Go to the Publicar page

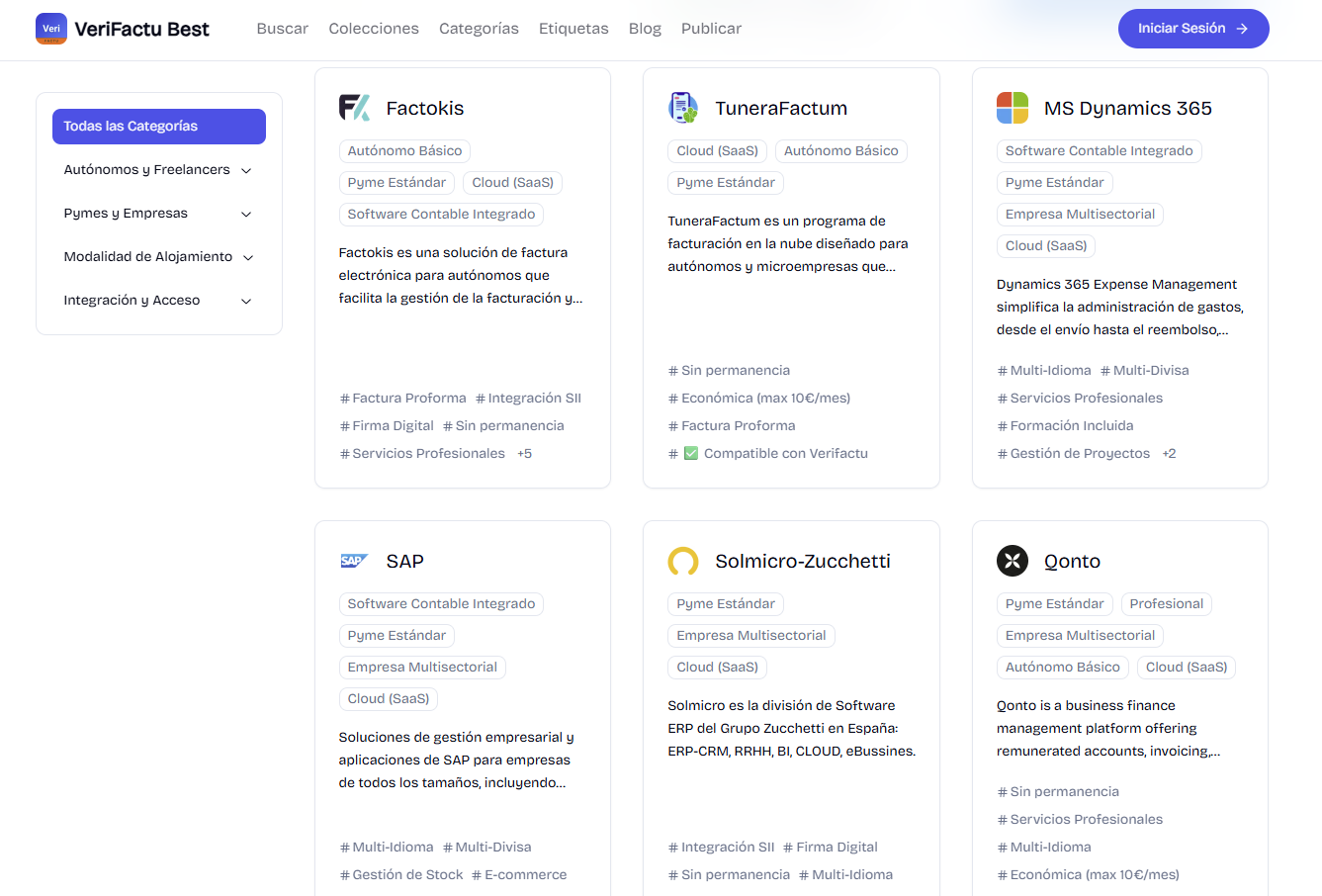click(711, 29)
